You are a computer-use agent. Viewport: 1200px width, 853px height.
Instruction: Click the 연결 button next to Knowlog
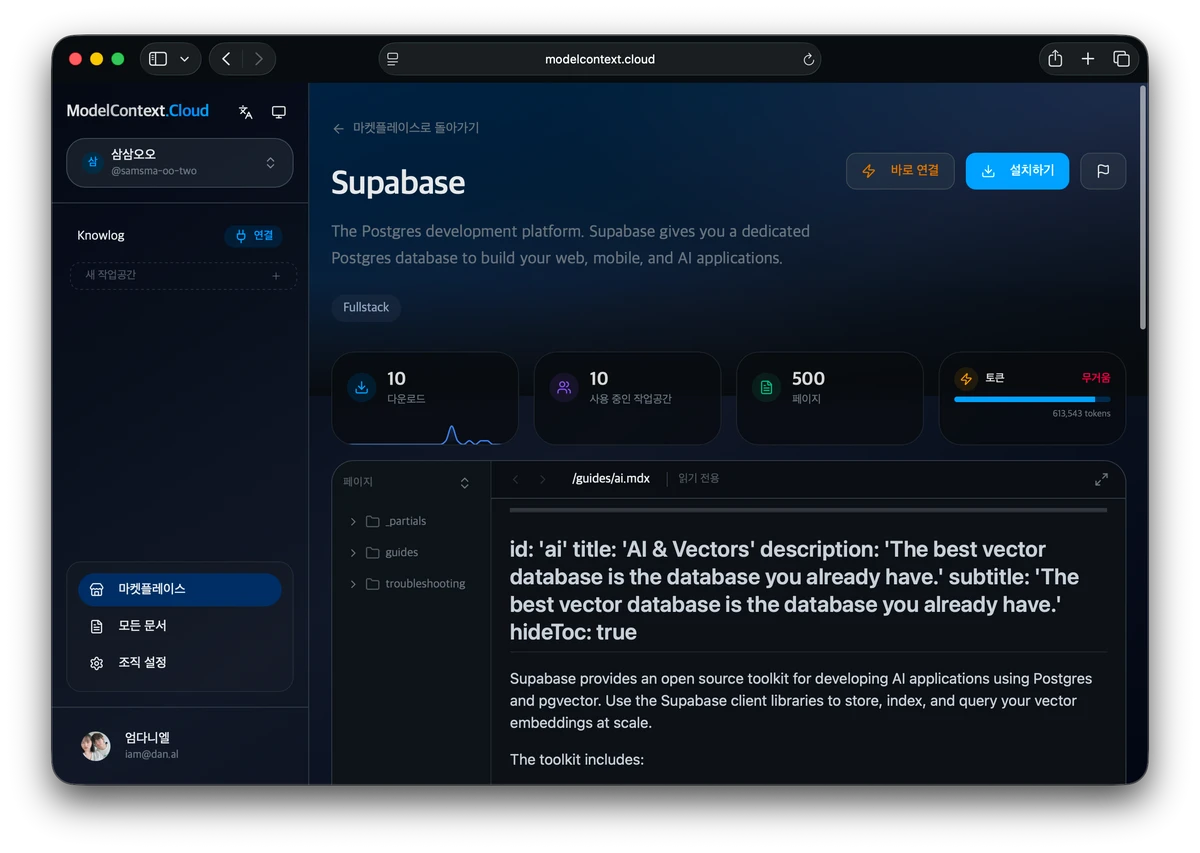pos(253,236)
